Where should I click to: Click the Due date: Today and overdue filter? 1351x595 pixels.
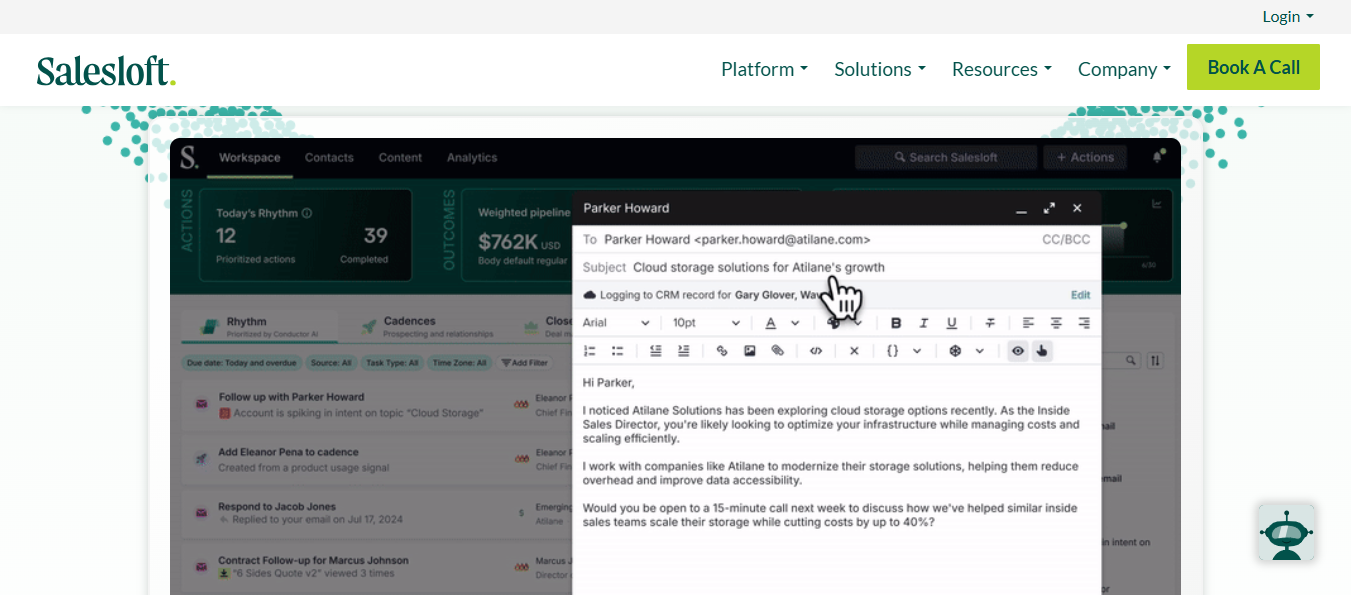click(x=241, y=363)
